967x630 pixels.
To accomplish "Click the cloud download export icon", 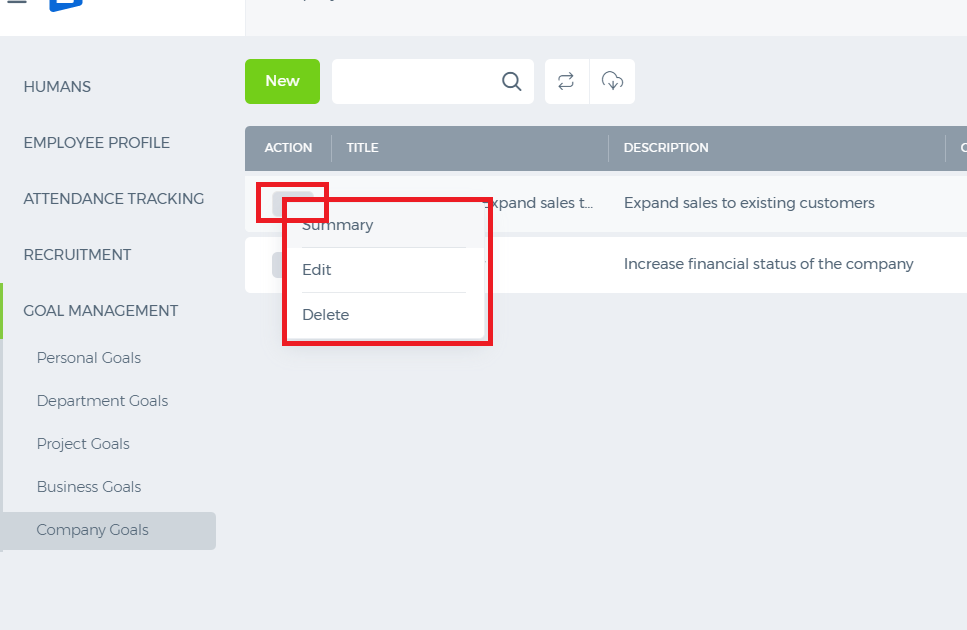I will point(612,81).
